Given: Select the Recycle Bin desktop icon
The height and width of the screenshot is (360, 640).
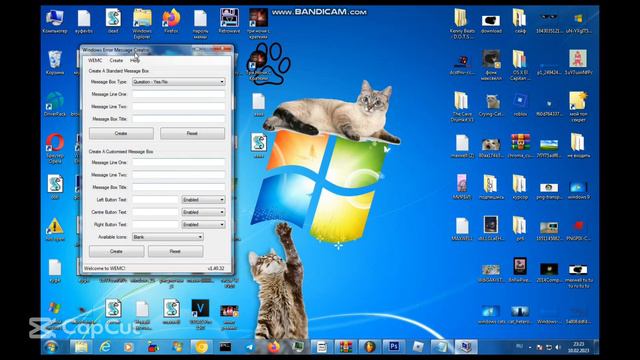Looking at the screenshot, I should pyautogui.click(x=55, y=62).
